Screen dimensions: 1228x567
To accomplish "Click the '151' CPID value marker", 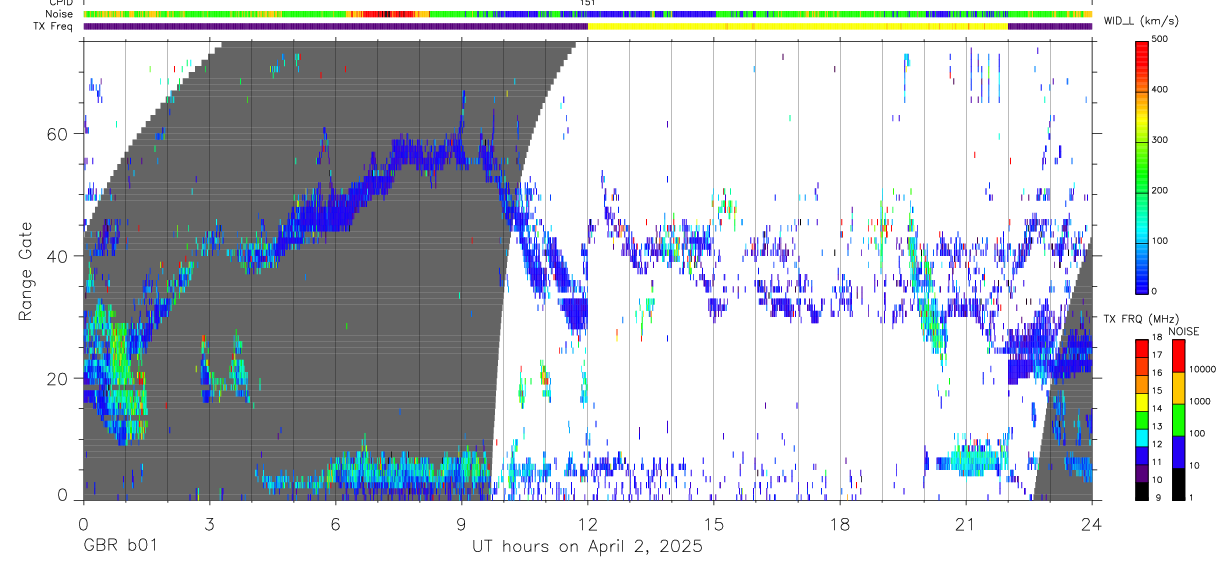I will pos(588,3).
